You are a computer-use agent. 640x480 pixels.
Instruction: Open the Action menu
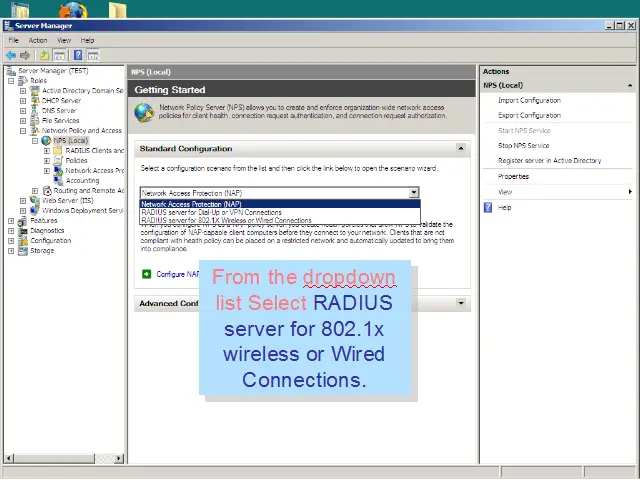(38, 40)
